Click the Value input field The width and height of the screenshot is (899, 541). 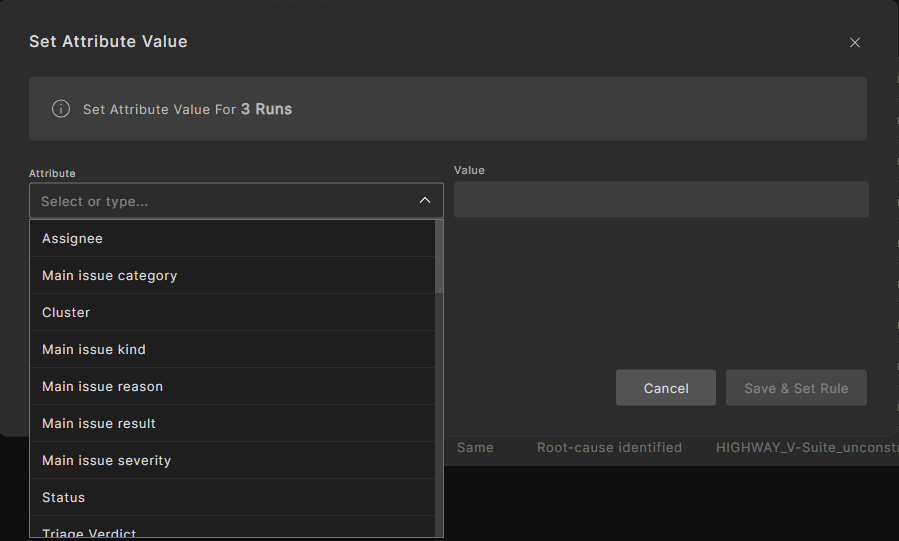(x=660, y=200)
